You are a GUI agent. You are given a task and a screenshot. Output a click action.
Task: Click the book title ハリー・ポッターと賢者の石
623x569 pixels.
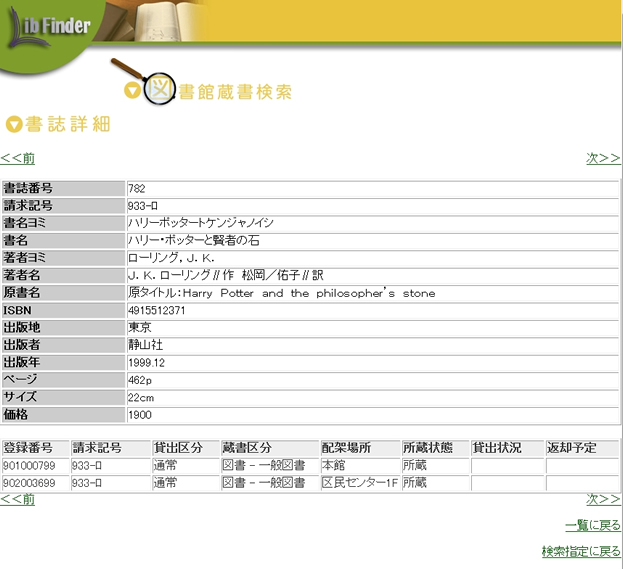tap(200, 240)
